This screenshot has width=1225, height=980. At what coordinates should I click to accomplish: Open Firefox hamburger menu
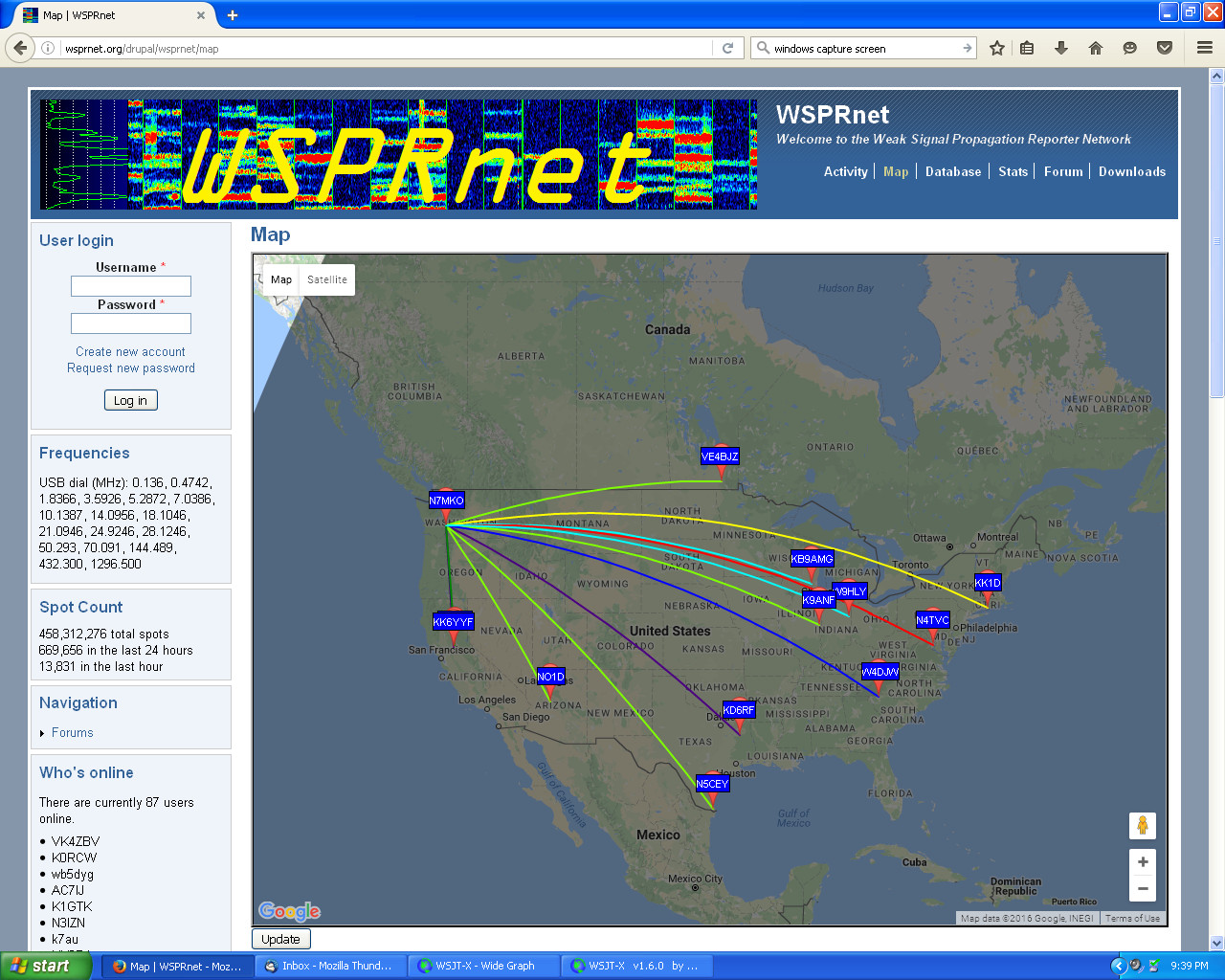1205,48
